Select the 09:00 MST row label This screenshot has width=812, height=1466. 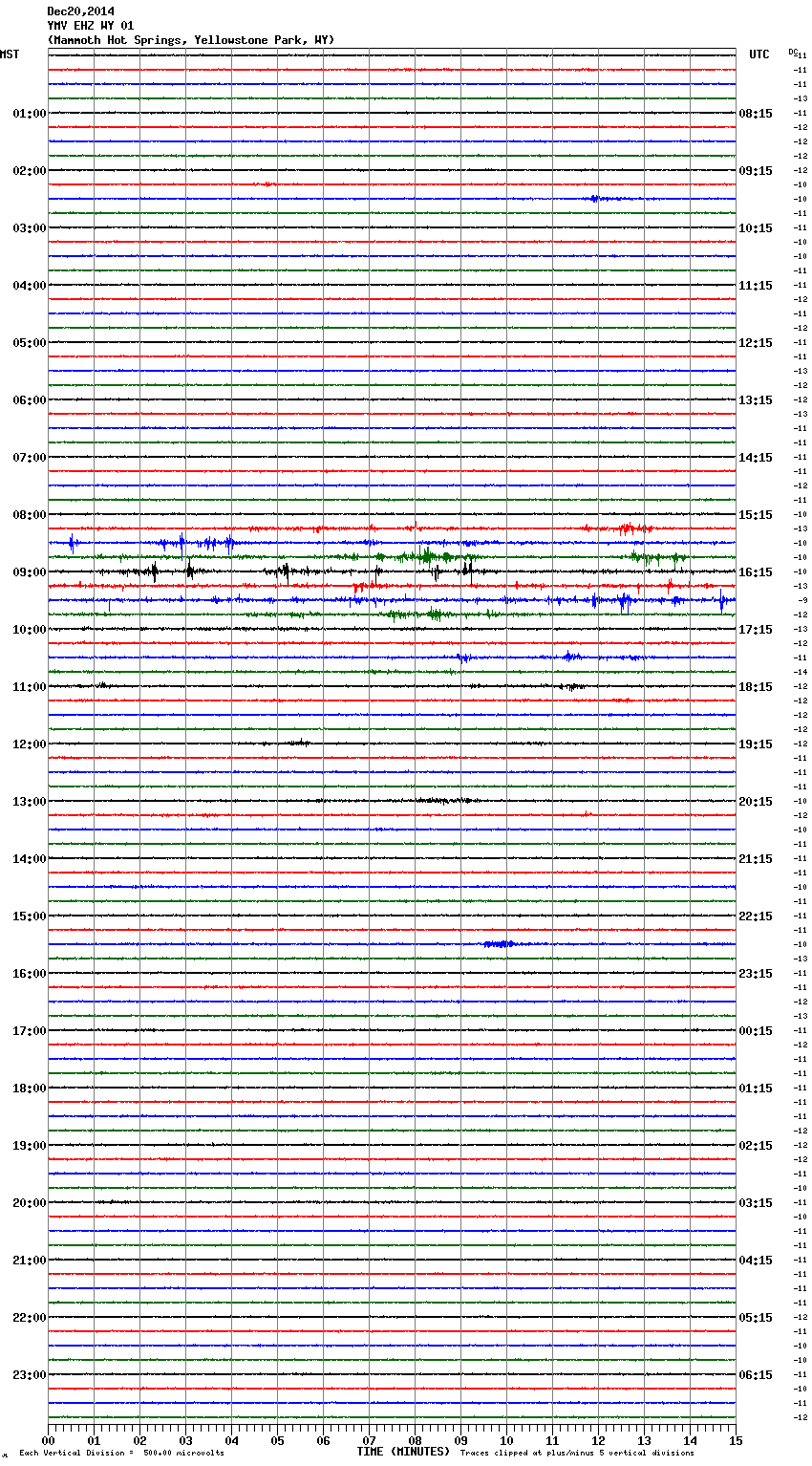tap(29, 572)
